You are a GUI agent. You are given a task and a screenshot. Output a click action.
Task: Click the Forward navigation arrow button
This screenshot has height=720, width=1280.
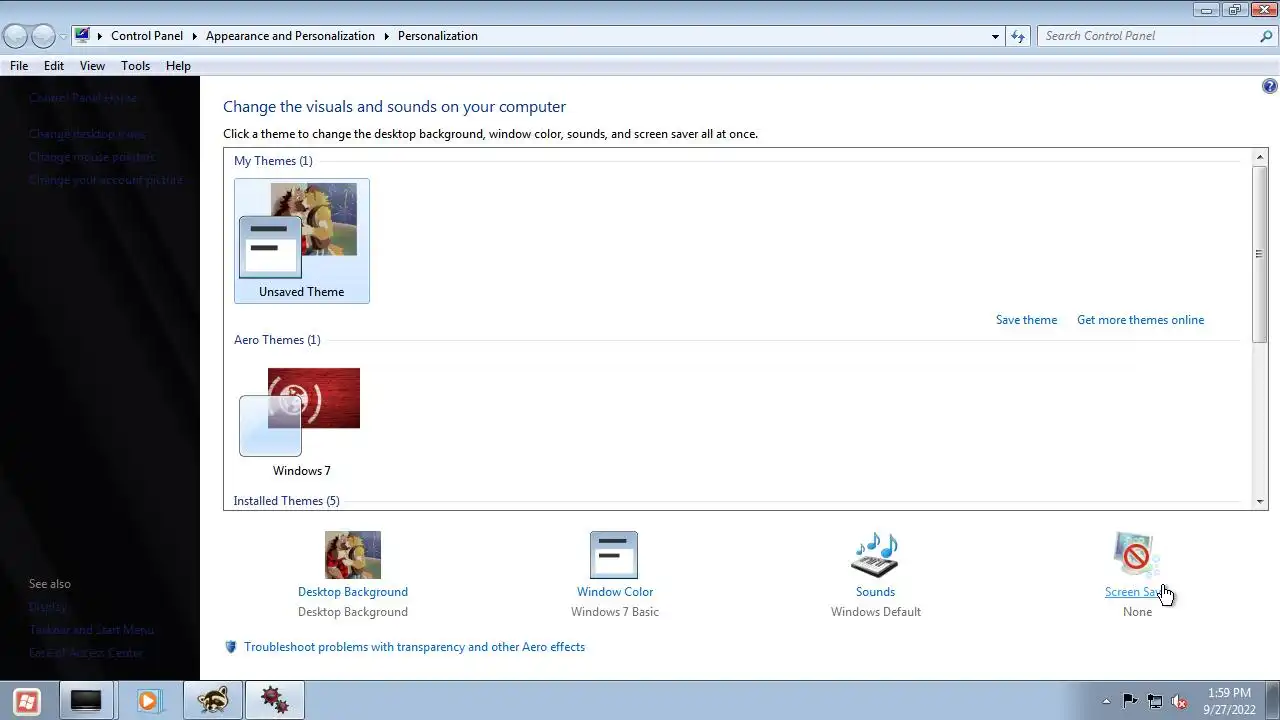pos(43,36)
